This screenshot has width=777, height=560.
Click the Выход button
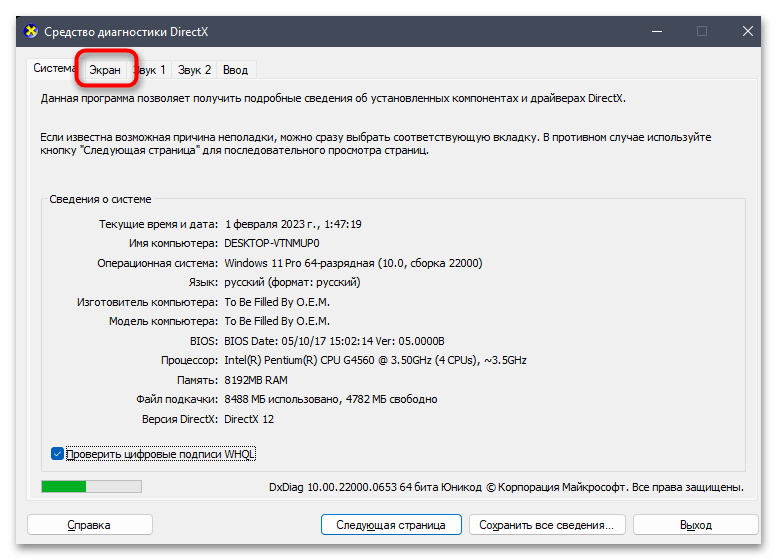pos(696,525)
